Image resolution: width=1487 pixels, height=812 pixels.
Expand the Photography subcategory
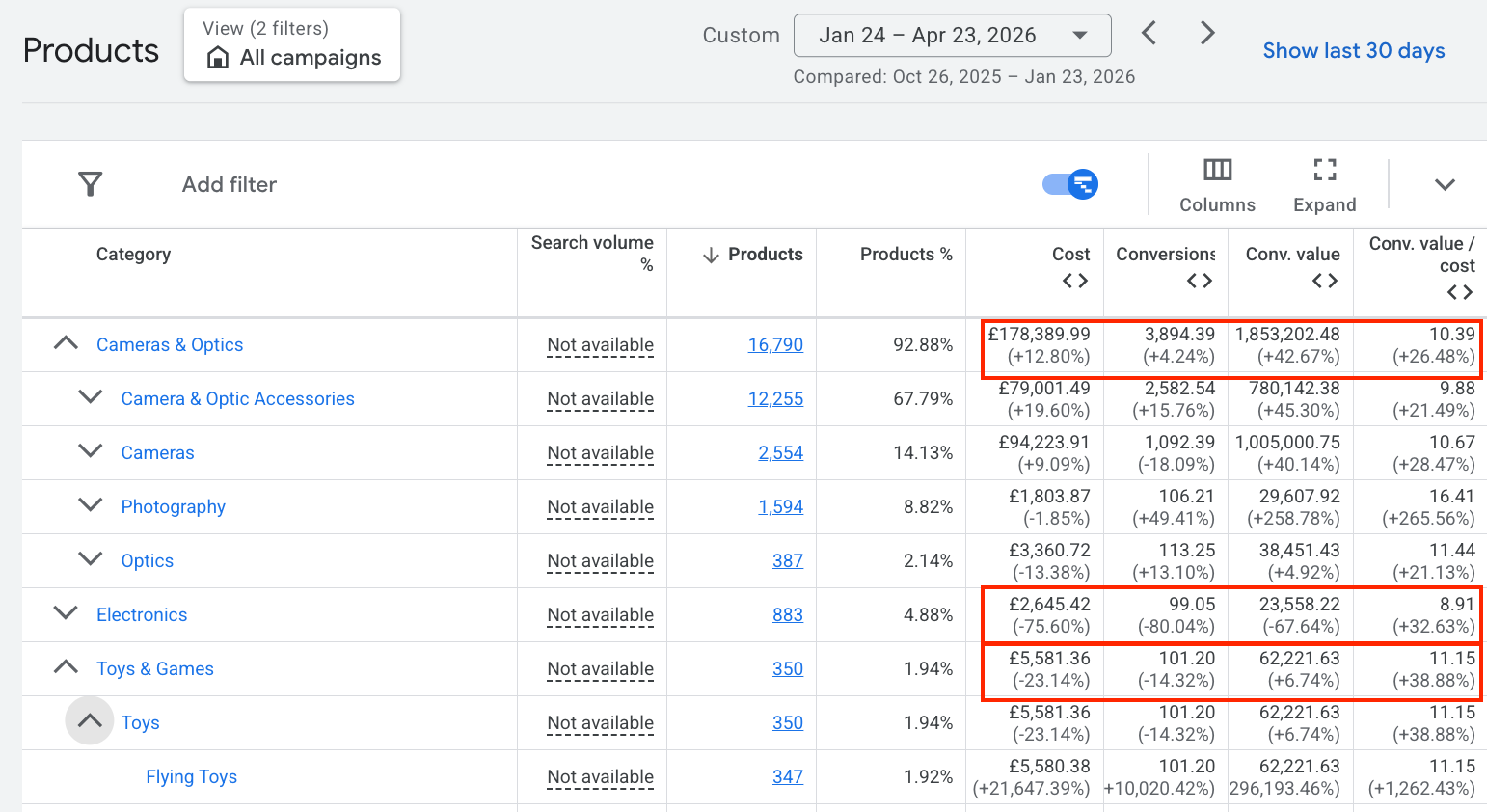coord(90,505)
